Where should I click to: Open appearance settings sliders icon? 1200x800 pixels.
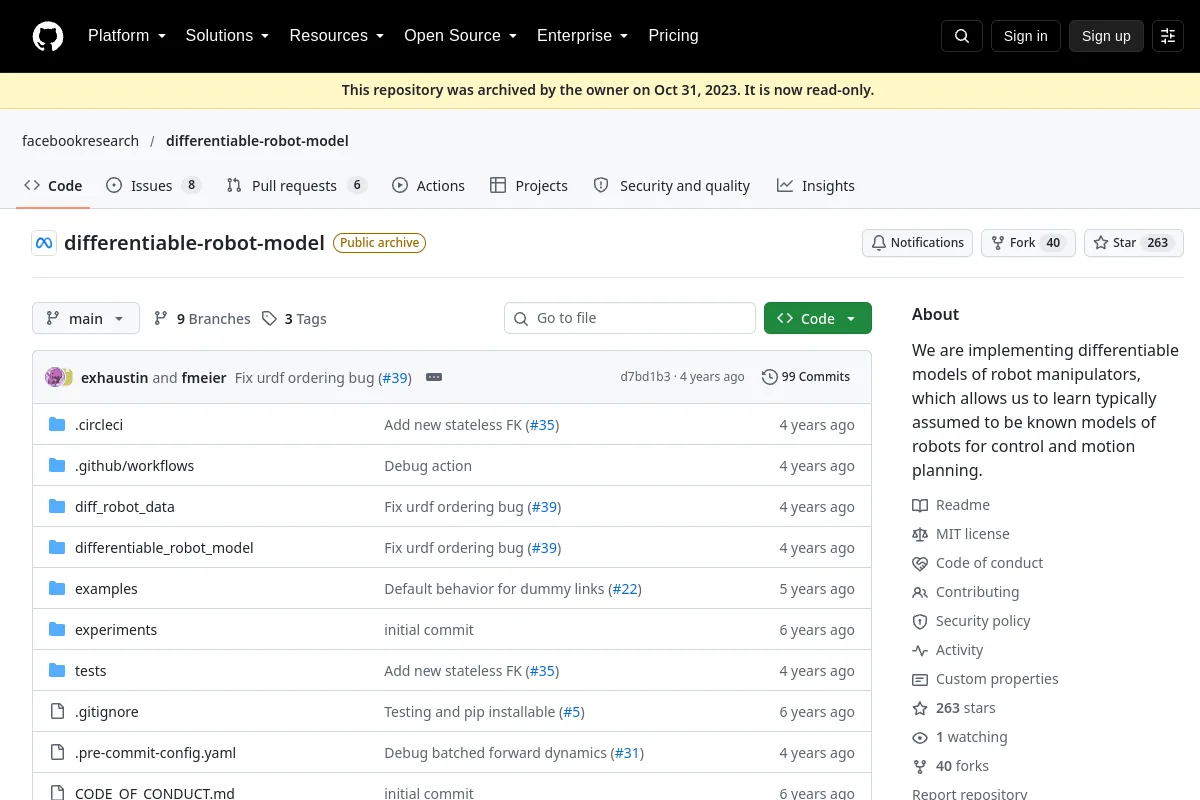pos(1168,36)
